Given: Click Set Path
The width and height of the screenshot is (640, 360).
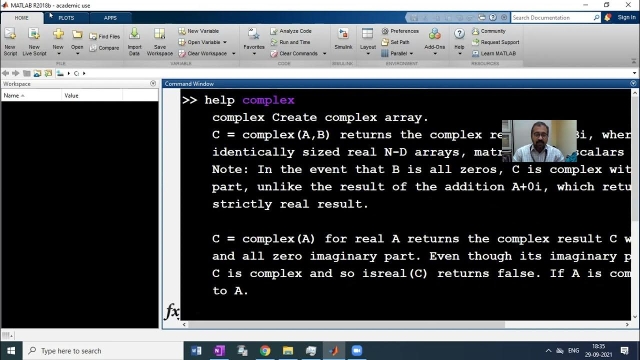Looking at the screenshot, I should pyautogui.click(x=395, y=42).
